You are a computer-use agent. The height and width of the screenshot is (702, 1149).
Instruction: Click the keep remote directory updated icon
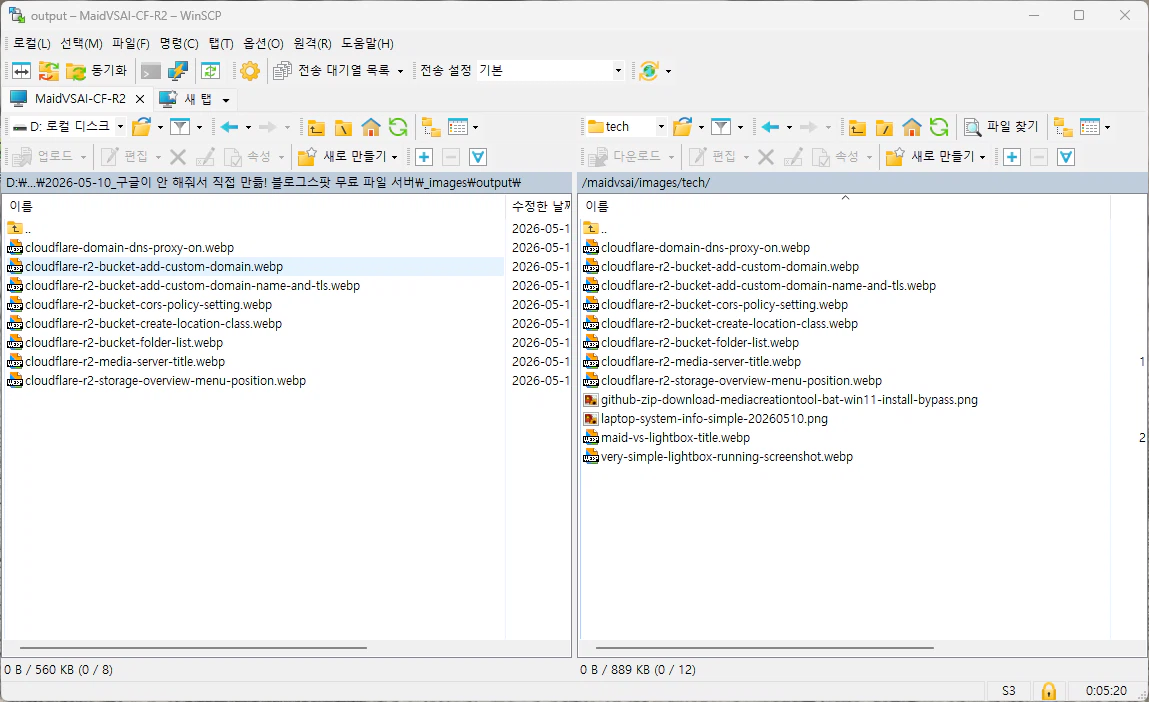click(x=210, y=71)
